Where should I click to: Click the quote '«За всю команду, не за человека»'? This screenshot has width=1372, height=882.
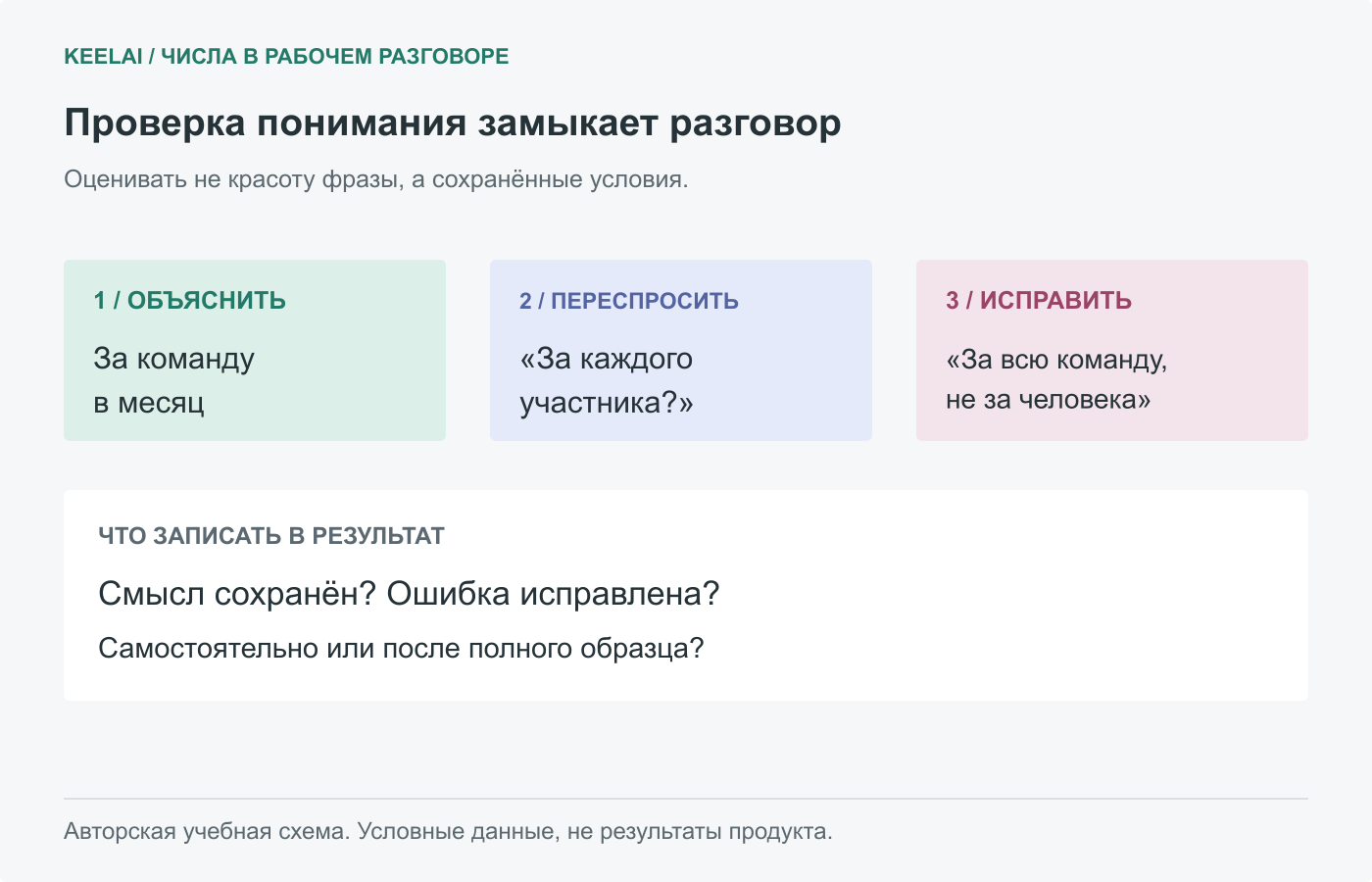pyautogui.click(x=1056, y=379)
